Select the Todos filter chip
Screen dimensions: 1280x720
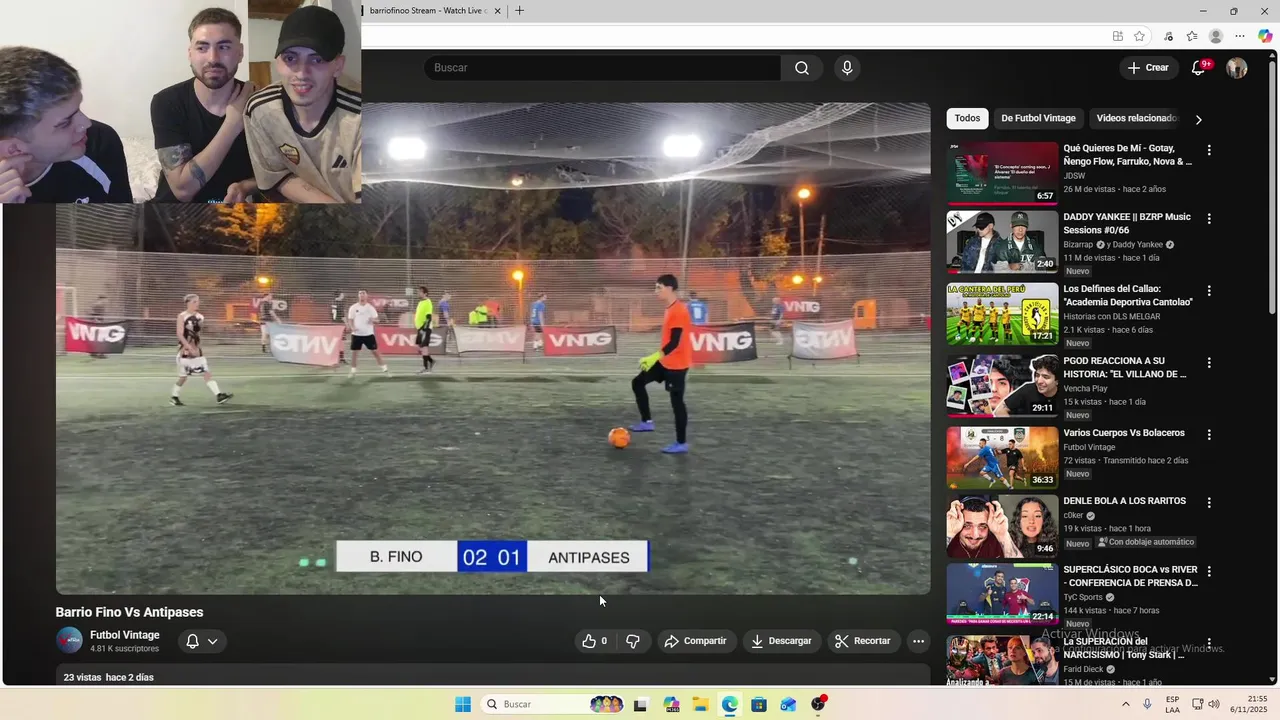[x=967, y=118]
